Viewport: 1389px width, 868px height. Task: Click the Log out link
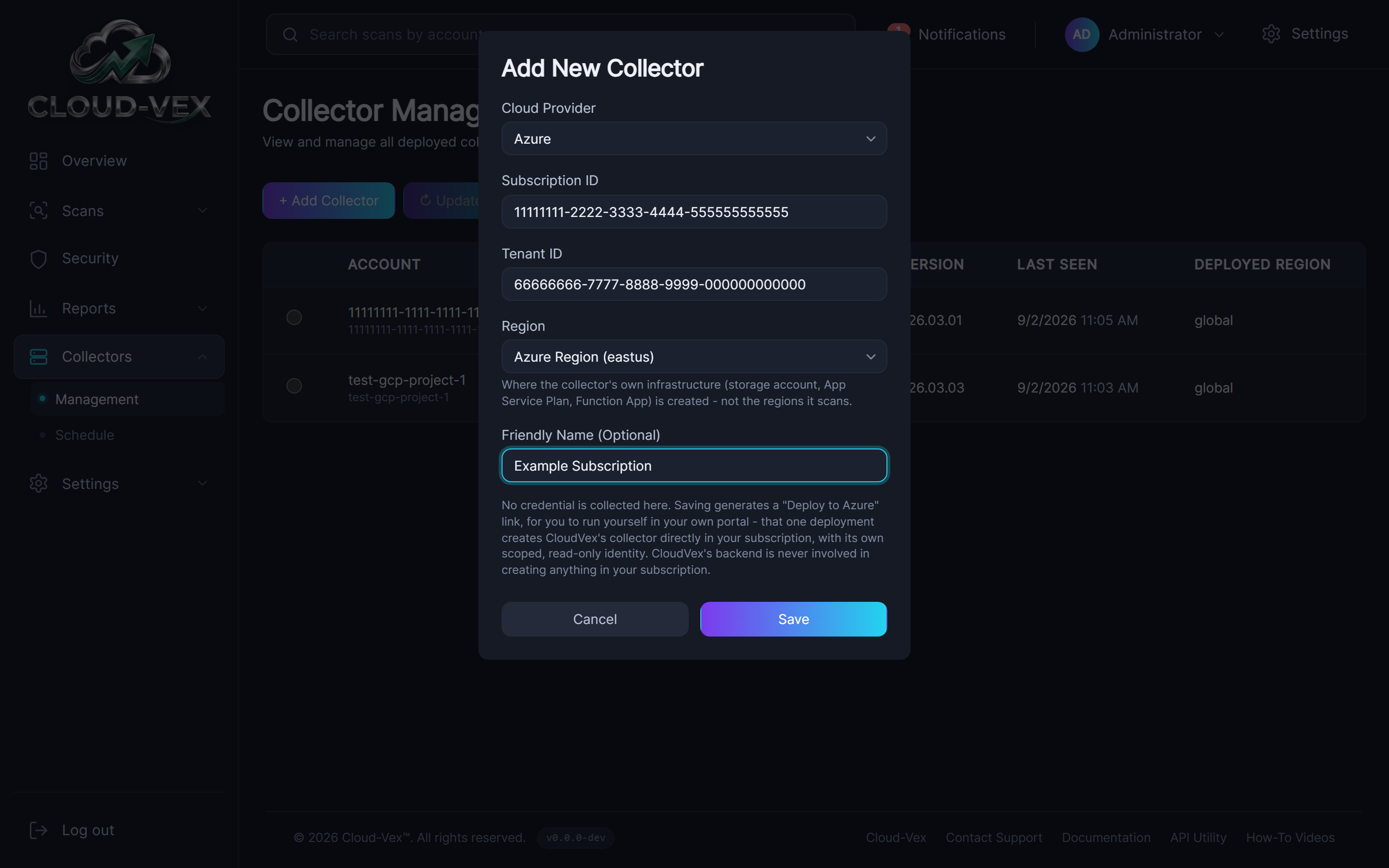(x=88, y=830)
